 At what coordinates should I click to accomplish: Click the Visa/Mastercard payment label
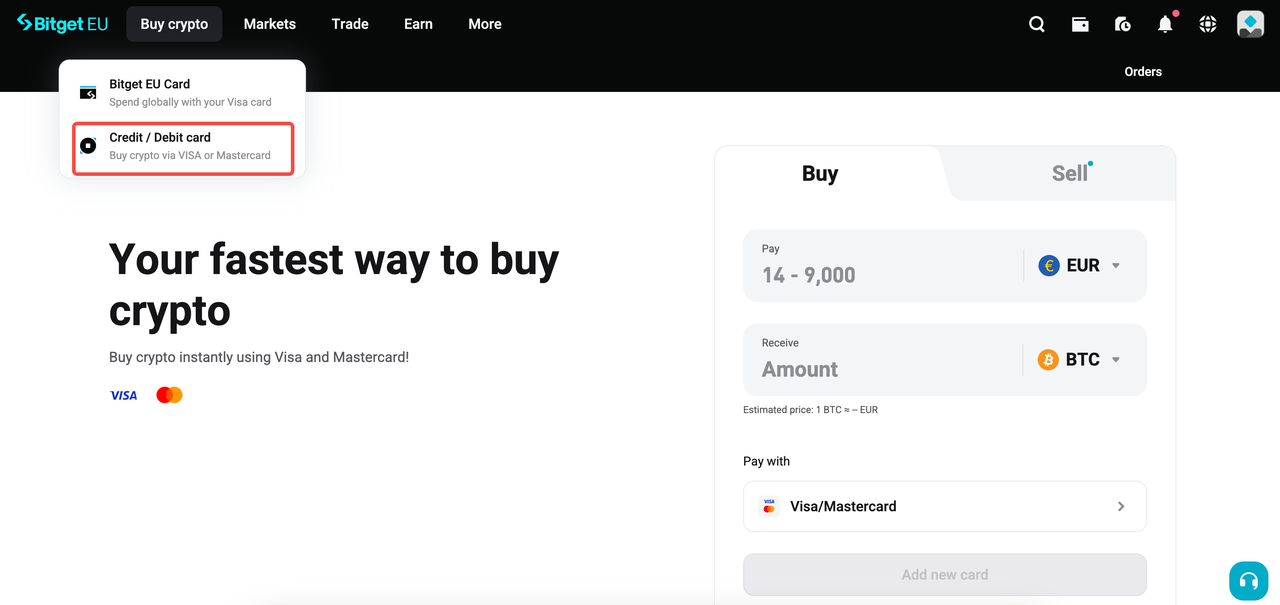[x=843, y=506]
